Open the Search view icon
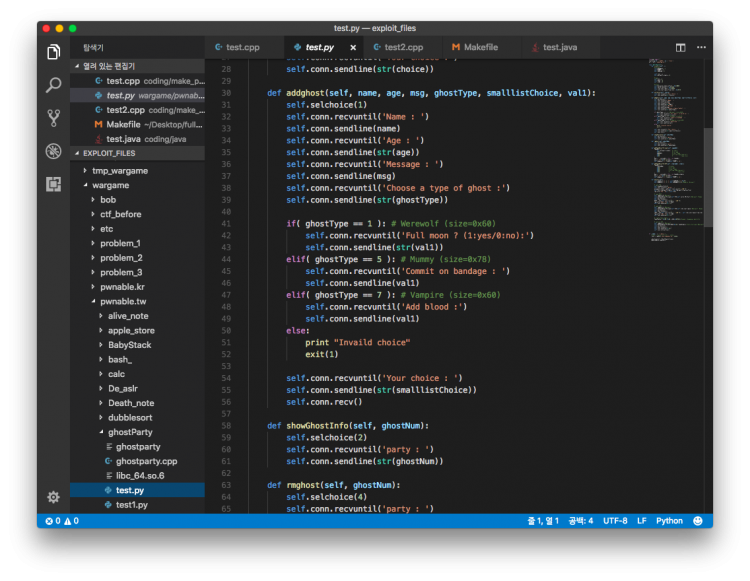 tap(54, 85)
